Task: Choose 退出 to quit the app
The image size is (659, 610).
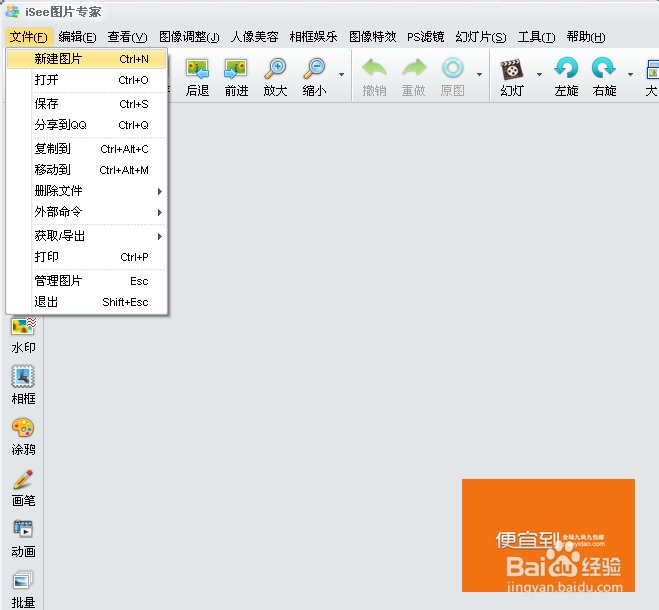Action: click(87, 302)
